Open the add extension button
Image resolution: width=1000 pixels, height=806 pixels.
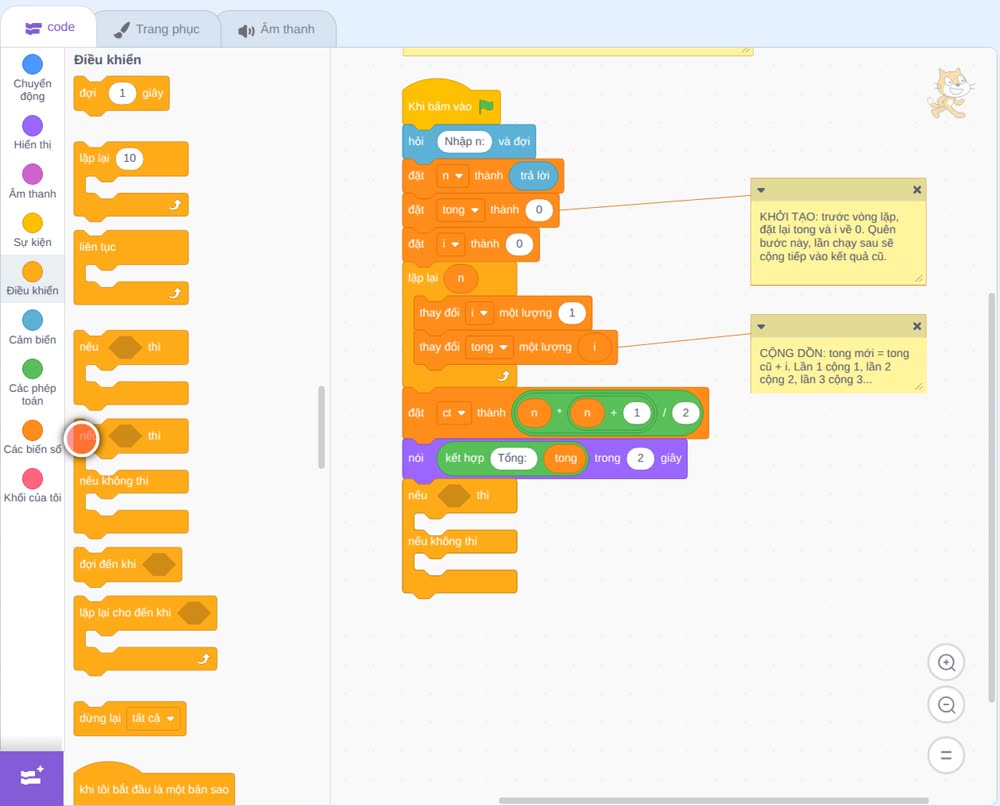(32, 777)
